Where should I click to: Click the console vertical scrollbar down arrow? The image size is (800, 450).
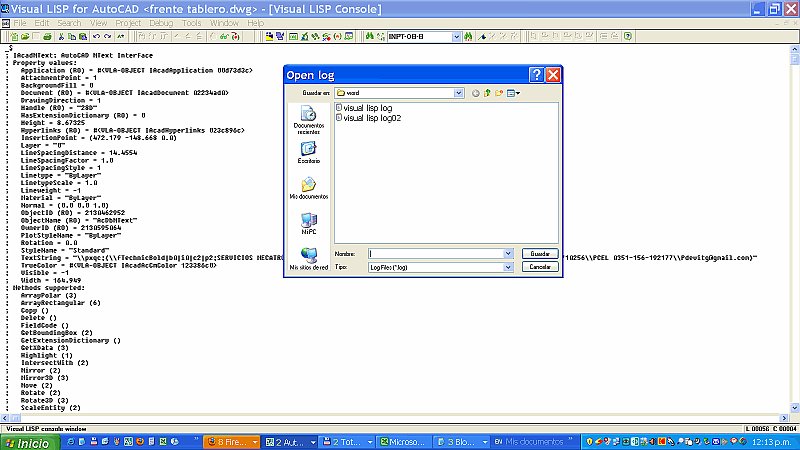point(794,408)
